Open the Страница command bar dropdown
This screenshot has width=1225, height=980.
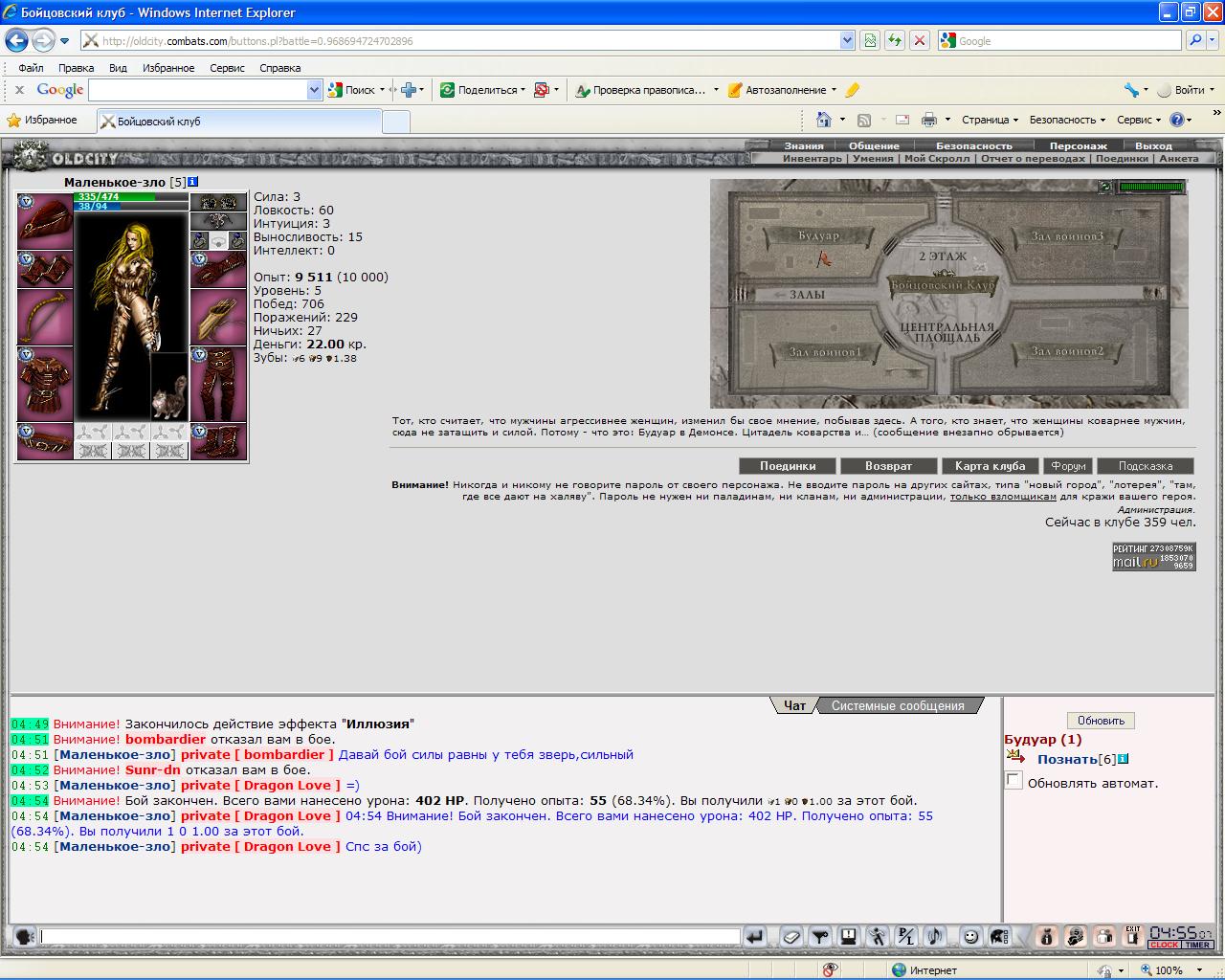[990, 120]
